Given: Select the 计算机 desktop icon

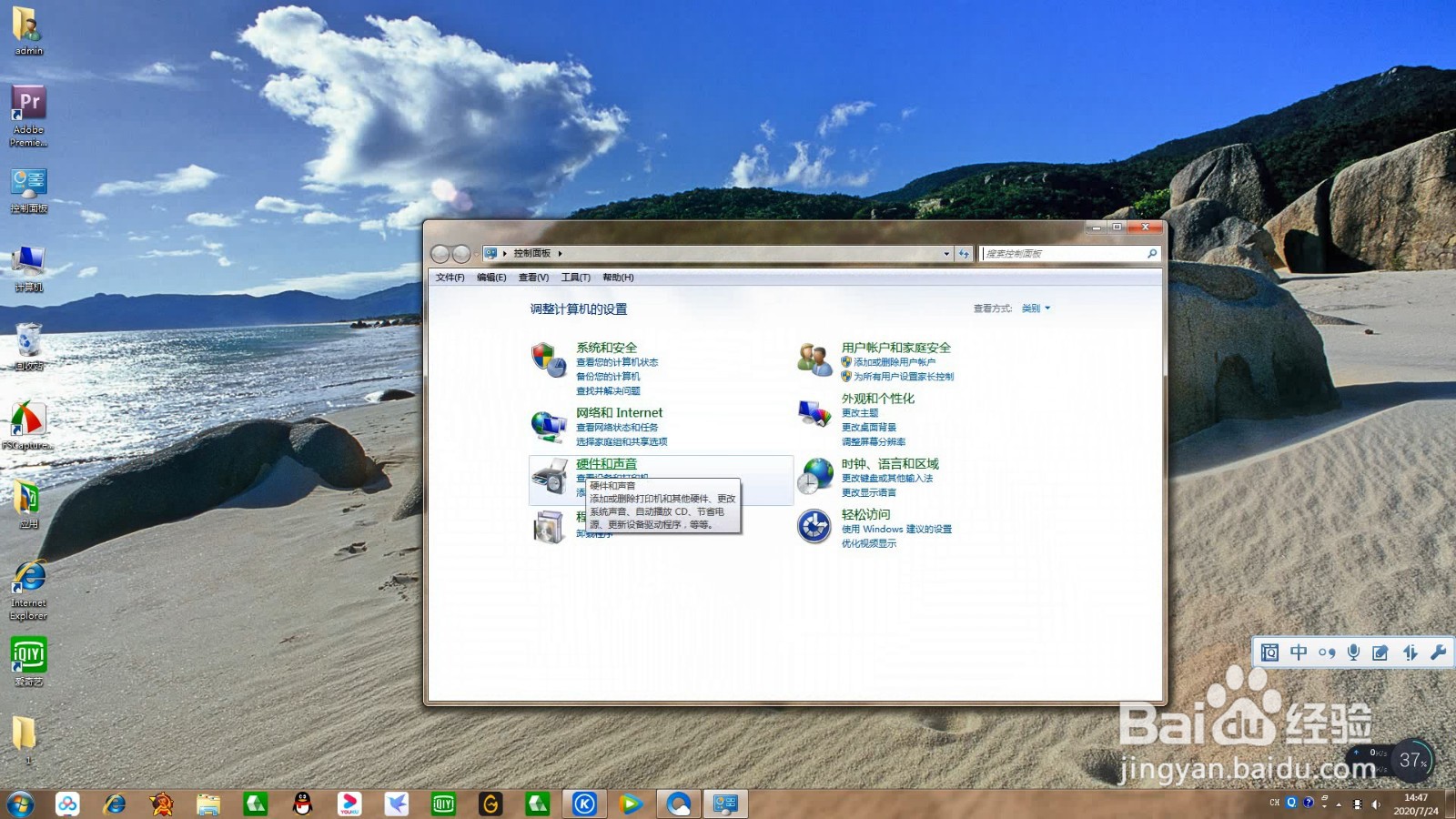Looking at the screenshot, I should click(28, 268).
